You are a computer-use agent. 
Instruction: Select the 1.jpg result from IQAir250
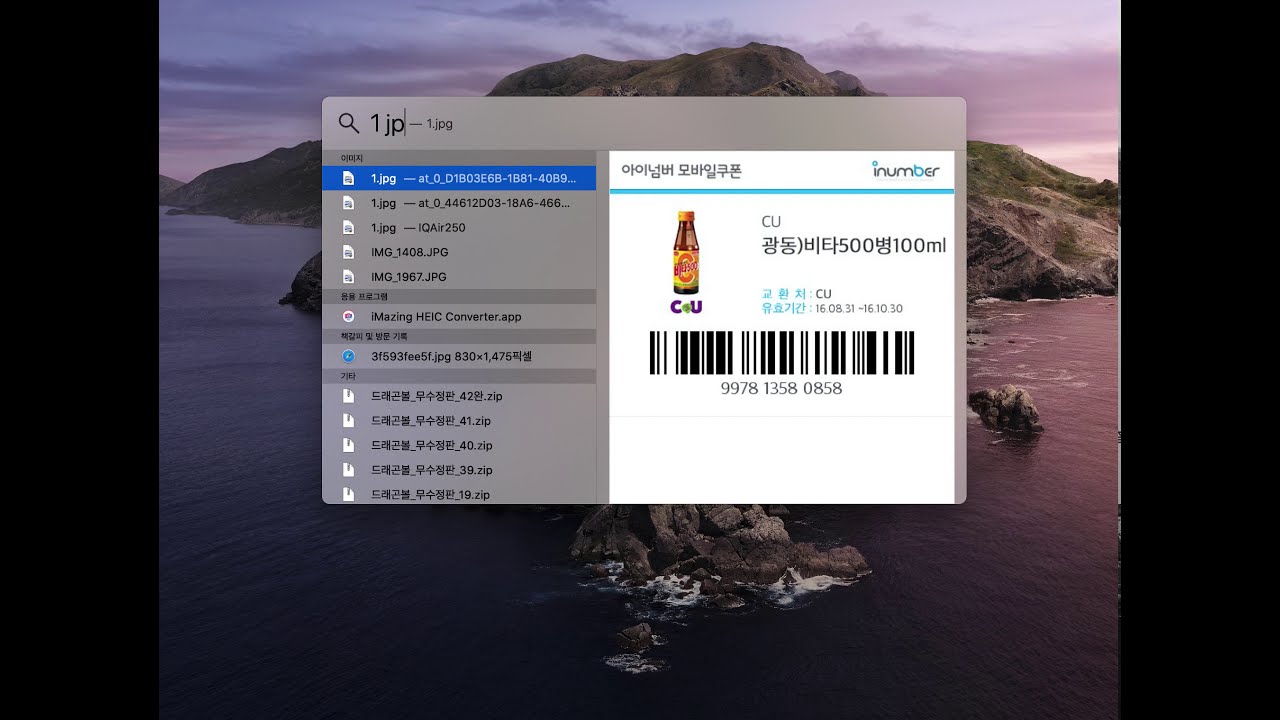pyautogui.click(x=459, y=227)
